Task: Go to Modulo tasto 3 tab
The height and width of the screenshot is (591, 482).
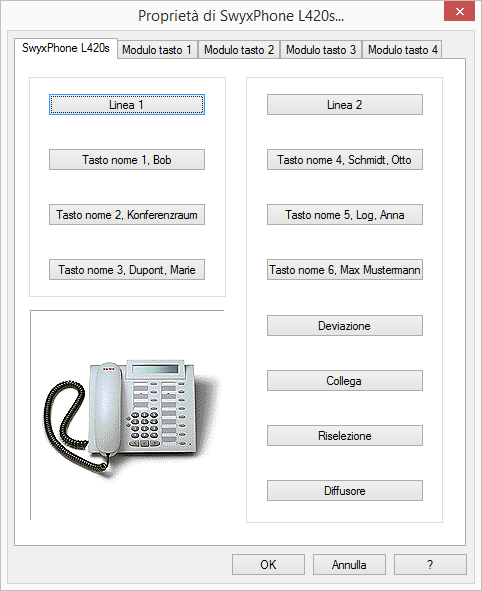Action: click(321, 50)
